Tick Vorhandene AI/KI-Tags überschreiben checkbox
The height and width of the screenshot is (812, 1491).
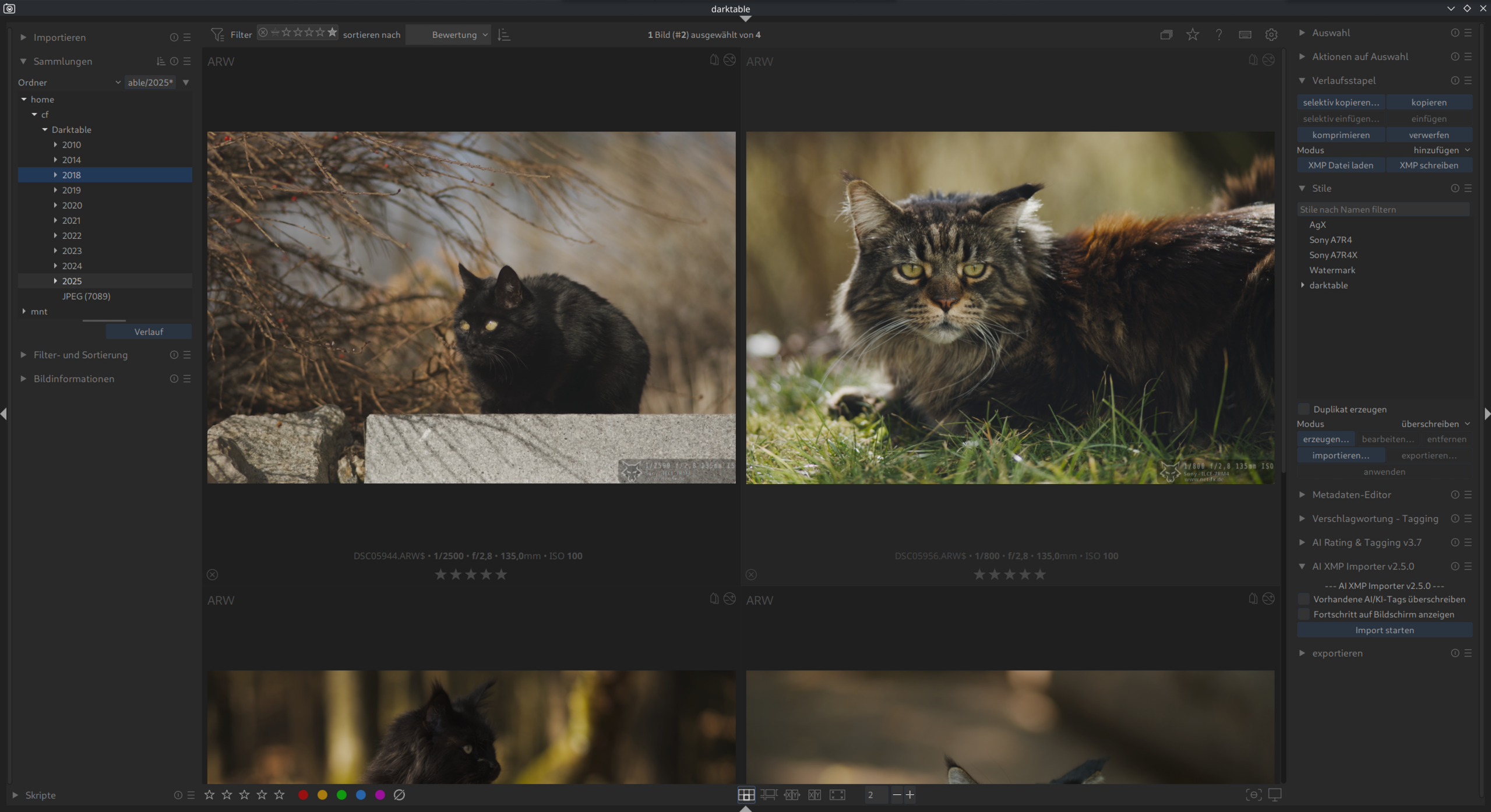click(x=1304, y=599)
